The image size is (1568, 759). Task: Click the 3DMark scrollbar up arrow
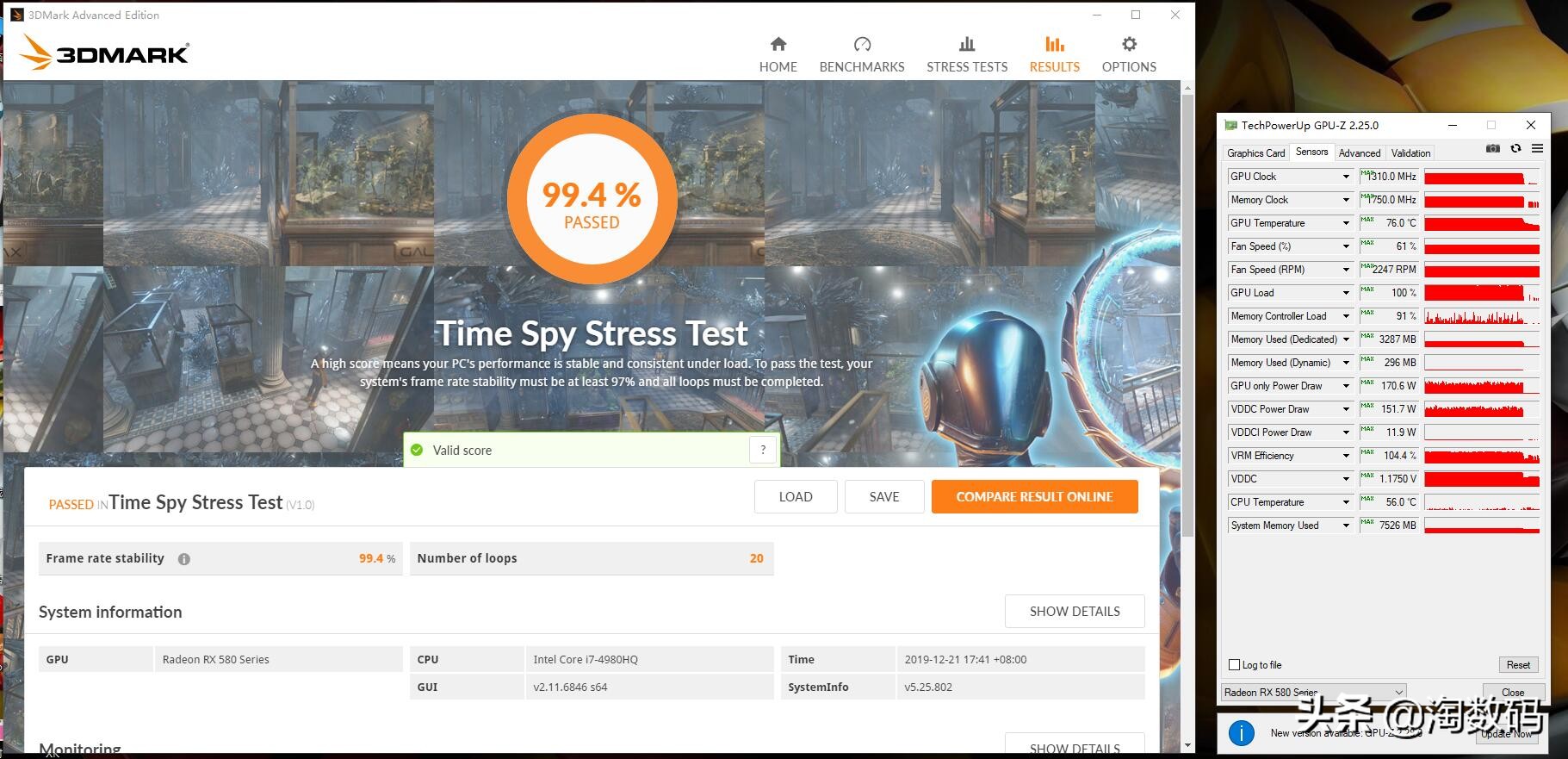tap(1188, 88)
